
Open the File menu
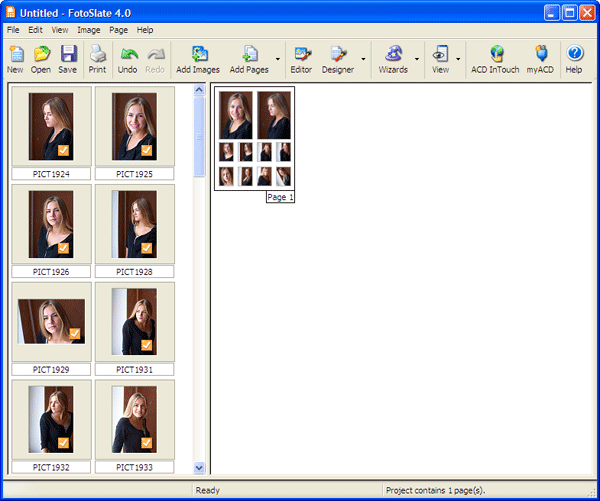(13, 30)
